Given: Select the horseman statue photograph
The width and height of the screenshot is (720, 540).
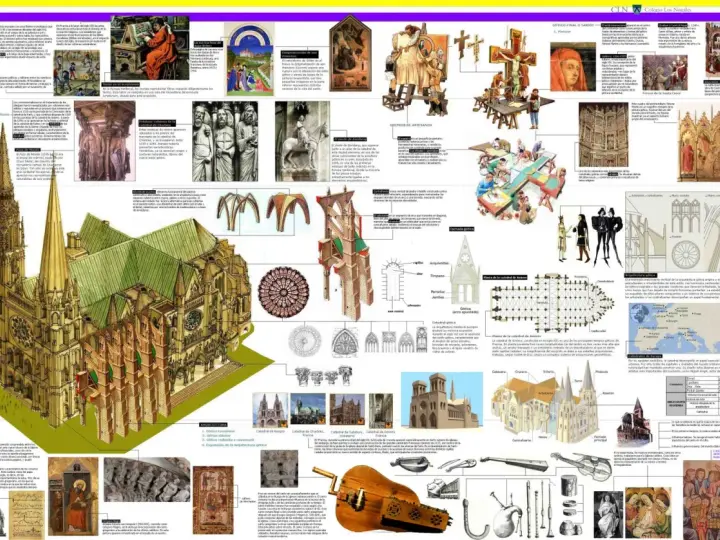Looking at the screenshot, I should 302,141.
